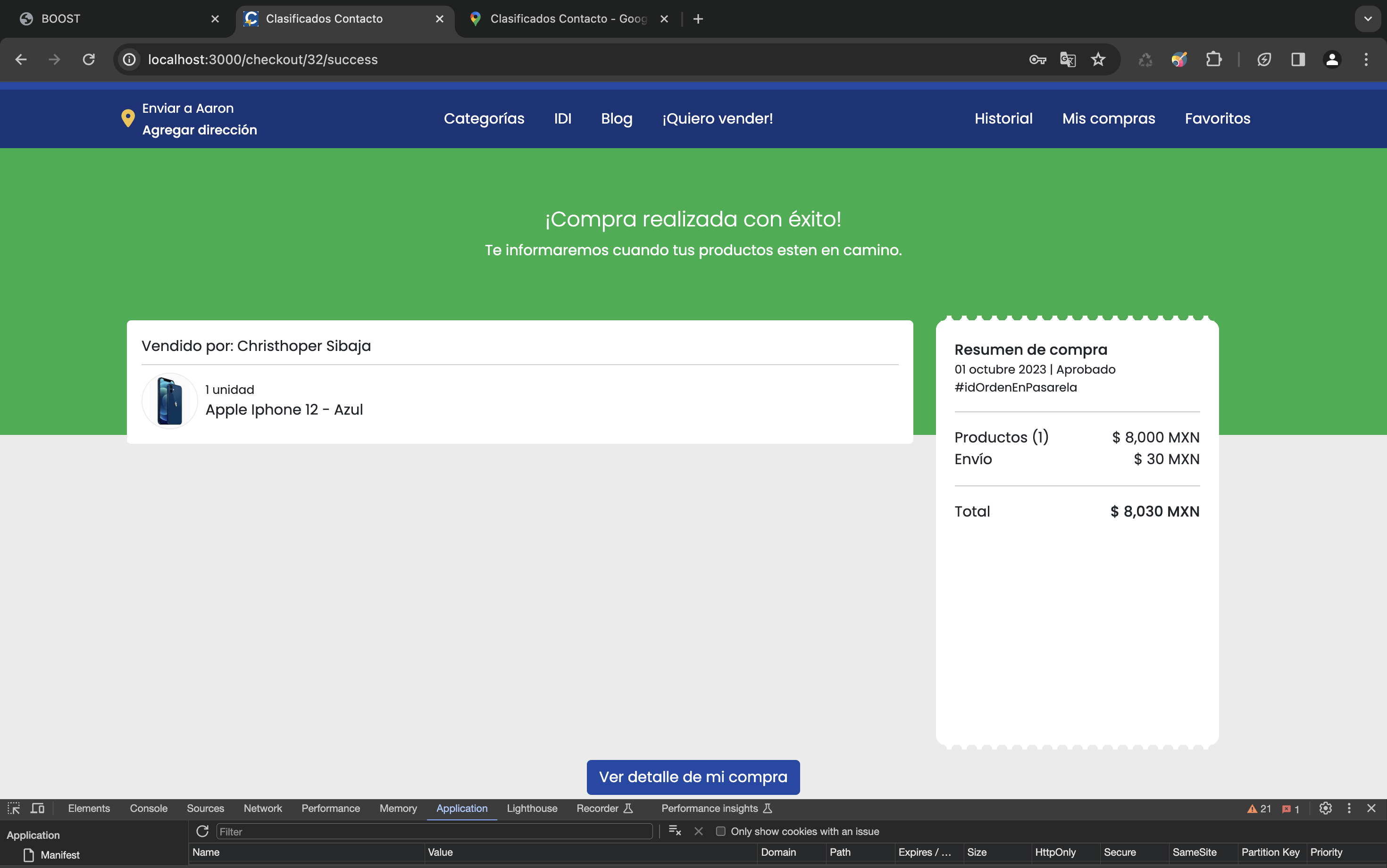Switch to the BOOST browser tab
1387x868 pixels.
pyautogui.click(x=115, y=19)
